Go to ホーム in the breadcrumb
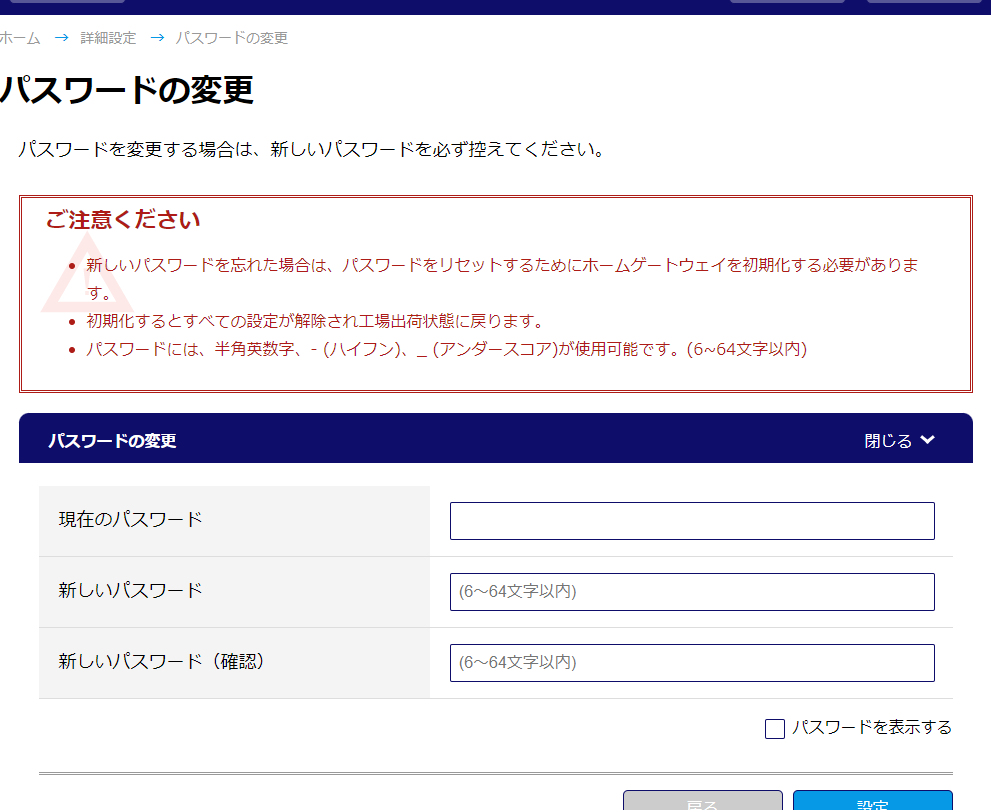 point(20,38)
